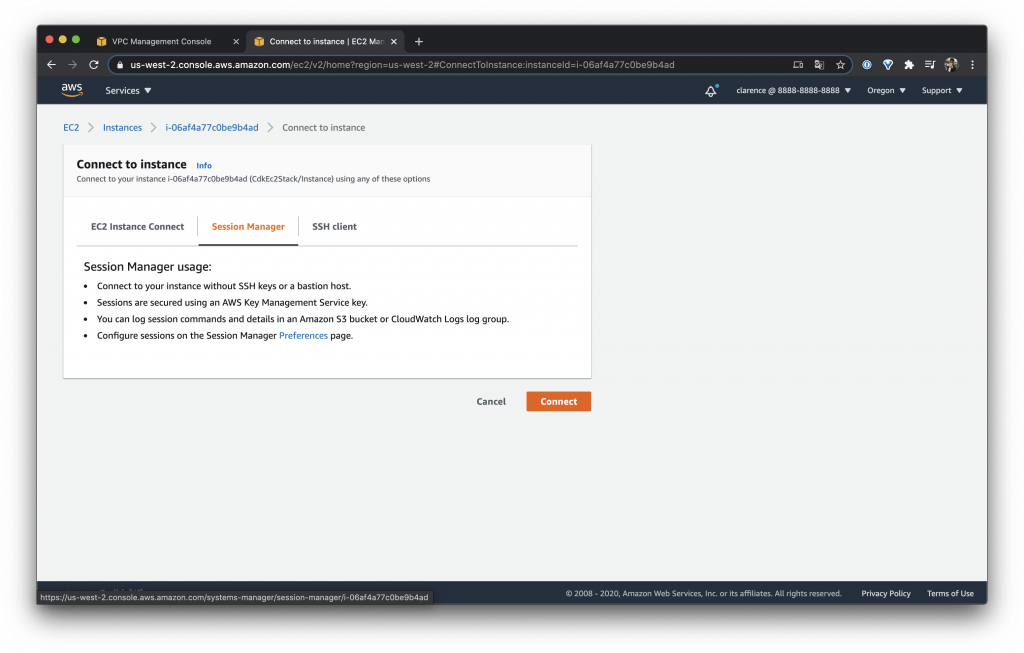Open the Chrome three-dot menu
This screenshot has width=1024, height=653.
pos(972,65)
